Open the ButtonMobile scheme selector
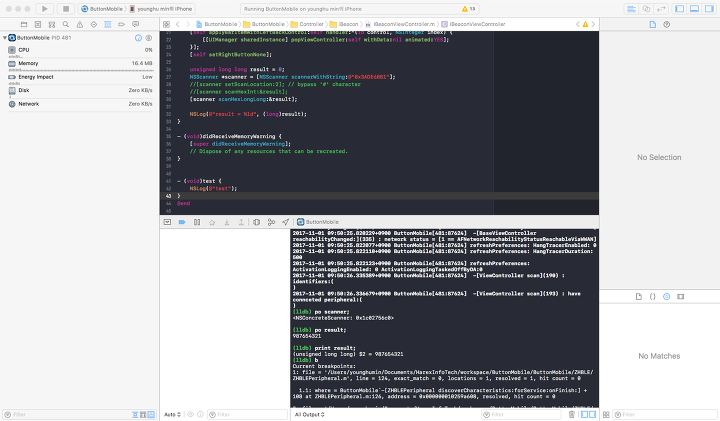 102,9
